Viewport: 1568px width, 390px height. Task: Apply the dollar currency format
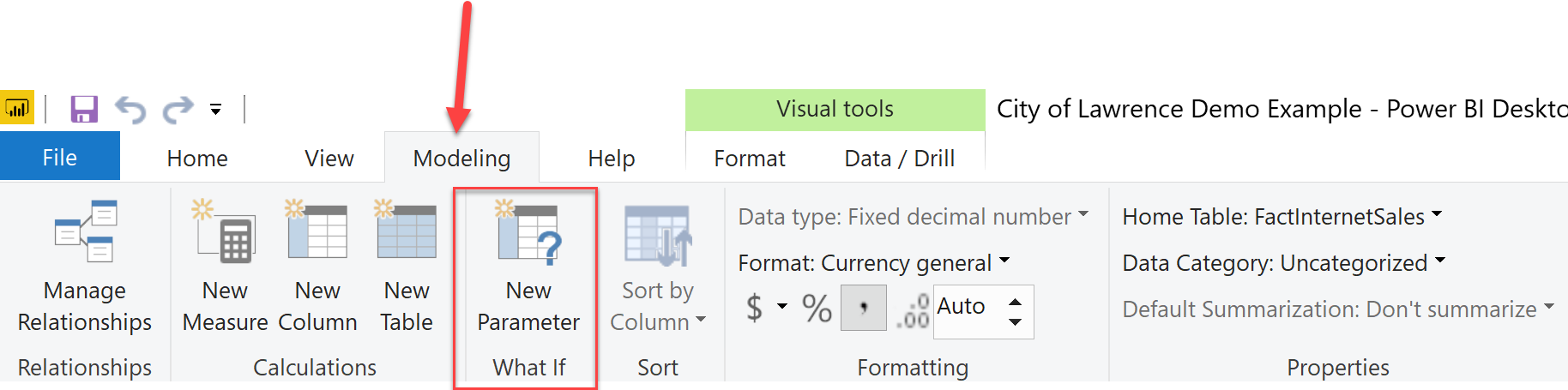click(755, 307)
